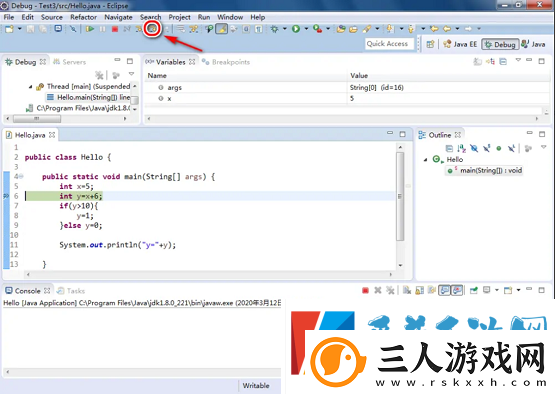Switch to Java EE perspective

pos(460,44)
